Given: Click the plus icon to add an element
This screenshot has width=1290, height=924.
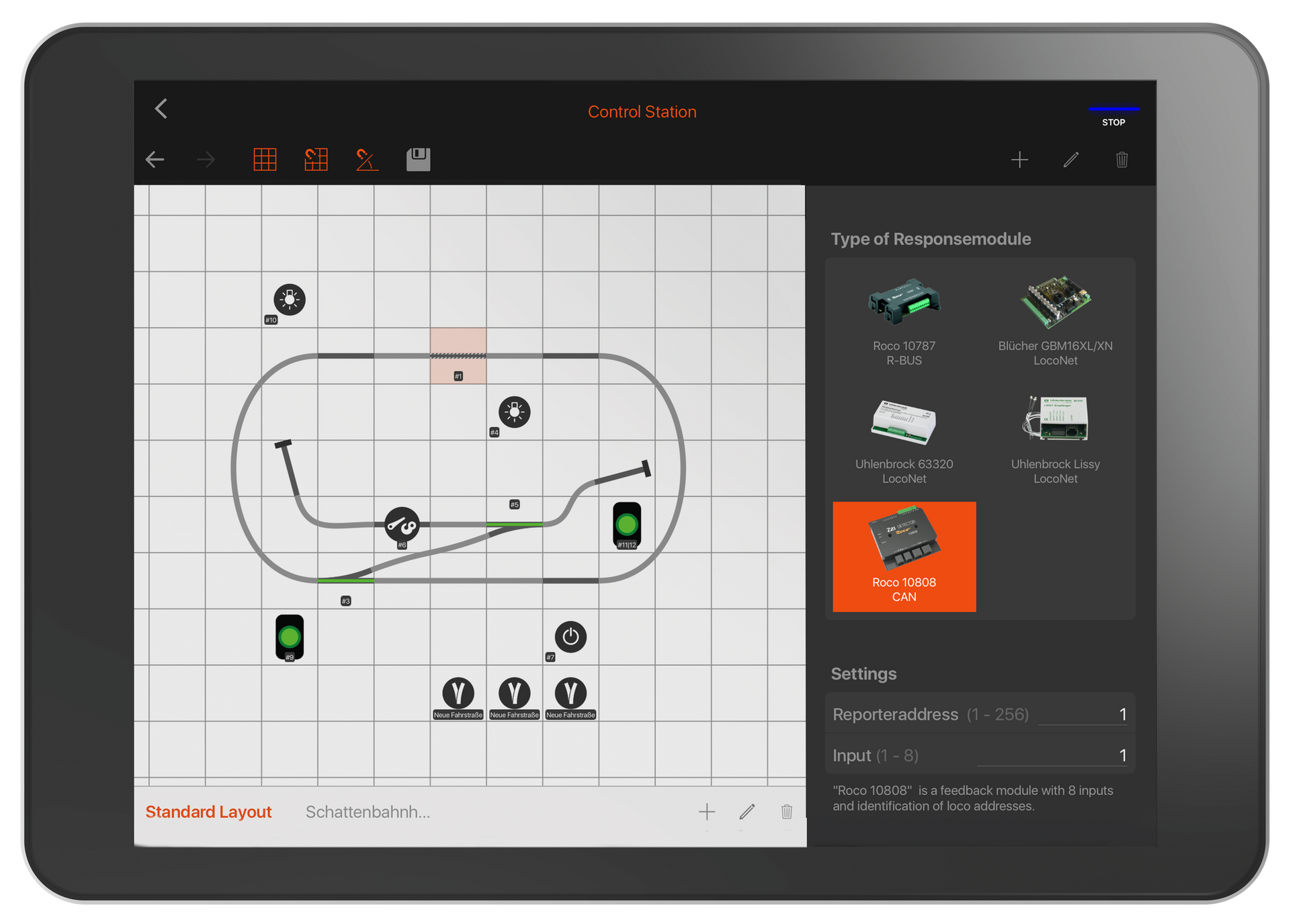Looking at the screenshot, I should 1019,159.
